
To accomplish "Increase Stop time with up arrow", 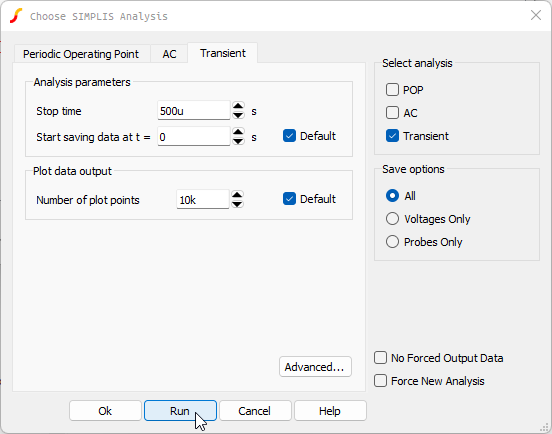I will pos(238,106).
